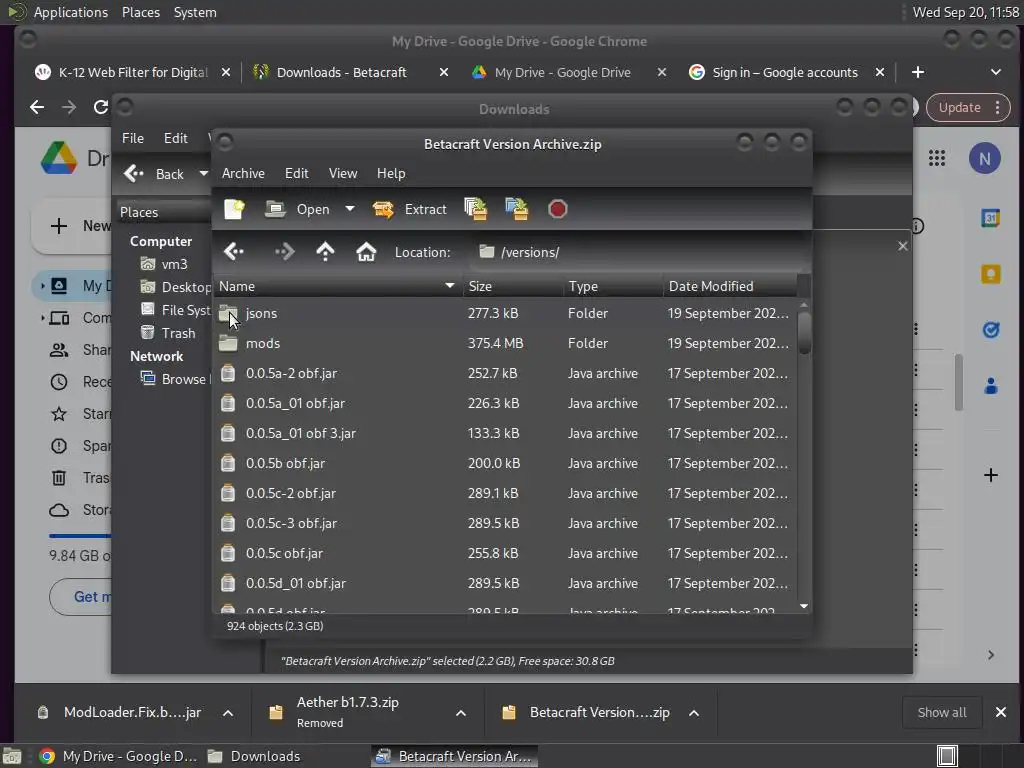Viewport: 1024px width, 768px height.
Task: Open File System in the Places sidebar
Action: pos(176,310)
